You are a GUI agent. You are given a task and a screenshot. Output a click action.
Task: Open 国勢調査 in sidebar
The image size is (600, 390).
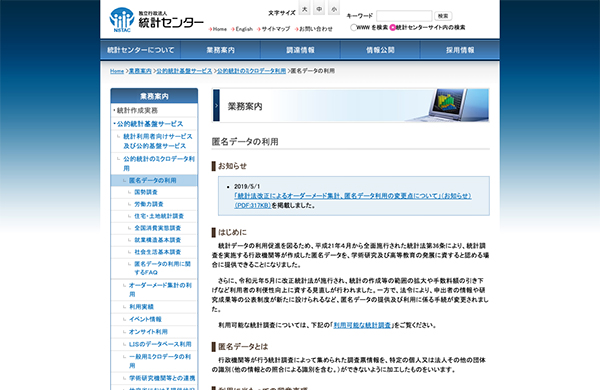pyautogui.click(x=146, y=192)
